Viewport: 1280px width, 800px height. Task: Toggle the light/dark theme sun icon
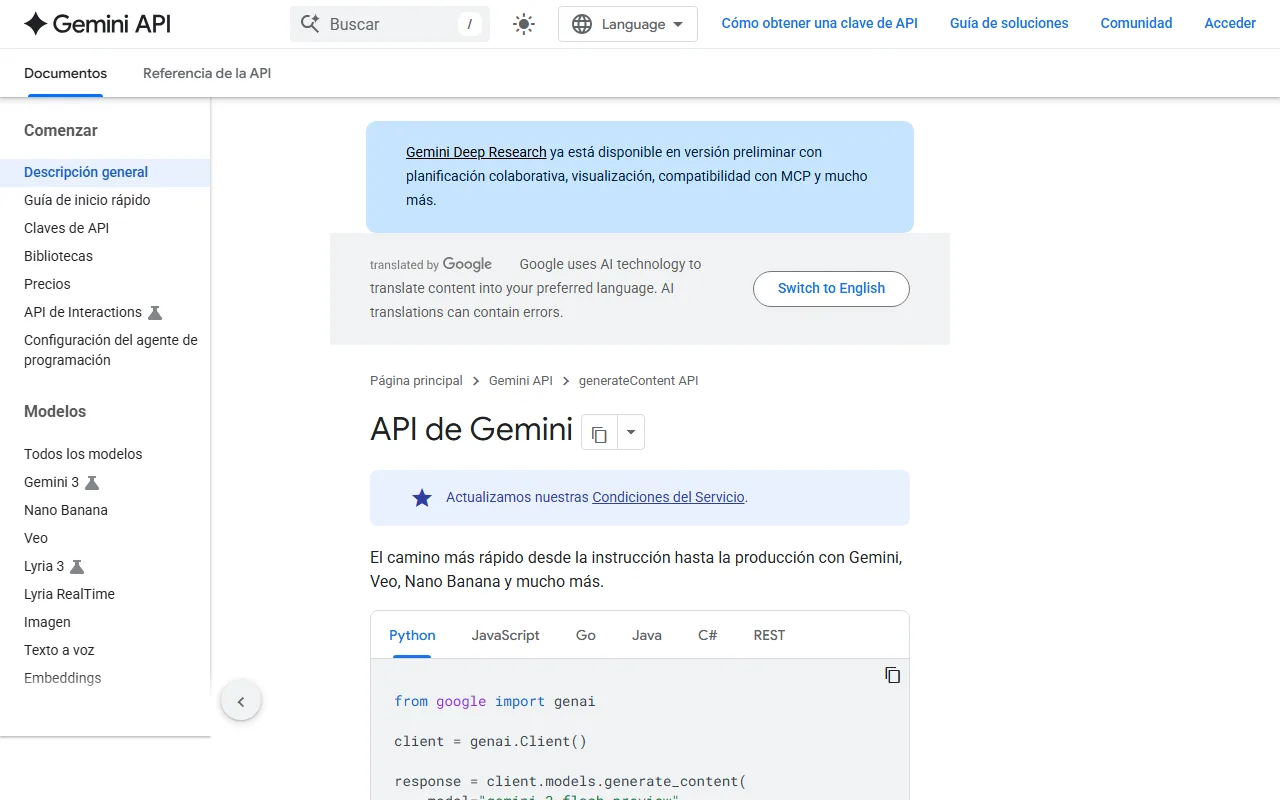pos(524,24)
